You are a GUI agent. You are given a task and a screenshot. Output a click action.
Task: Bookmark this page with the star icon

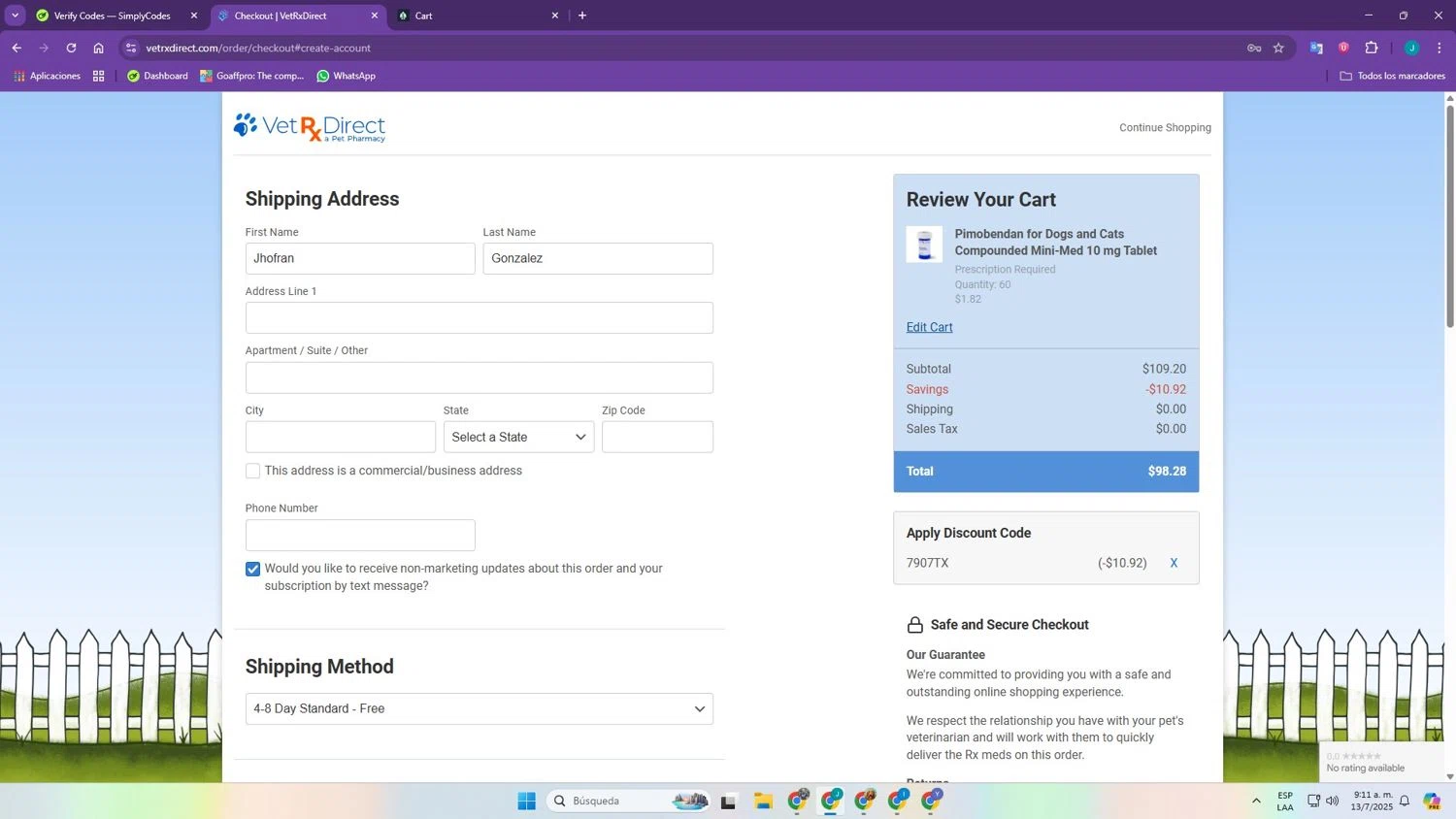[x=1278, y=48]
